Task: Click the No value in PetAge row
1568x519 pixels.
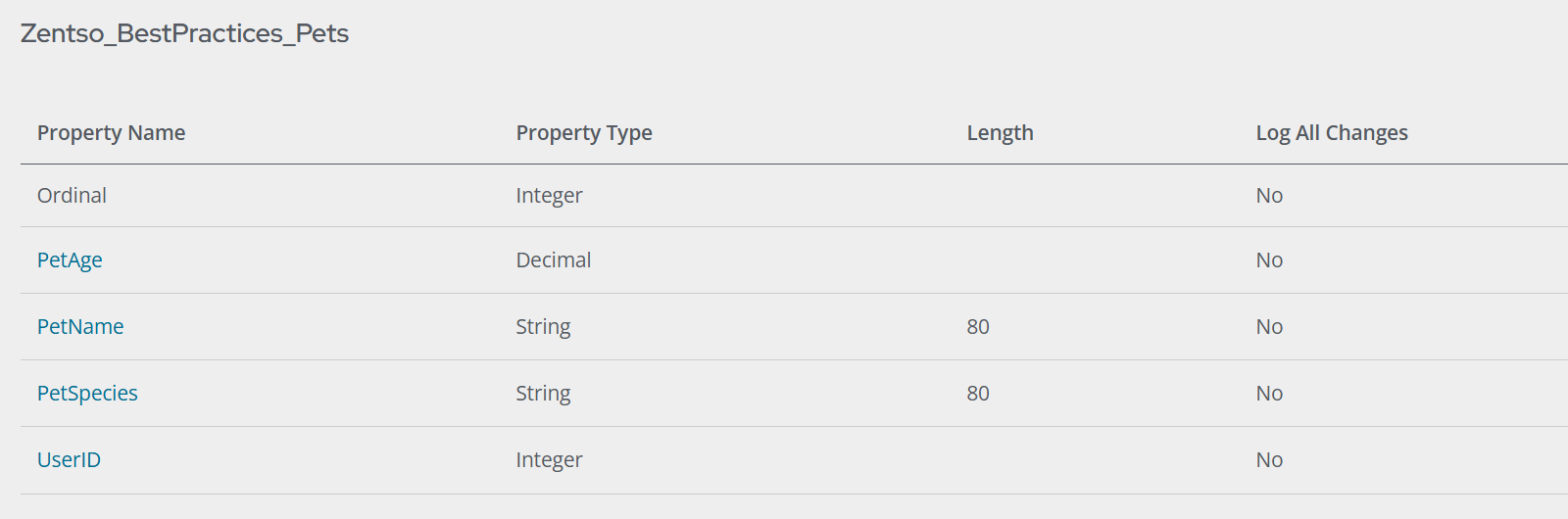Action: click(x=1268, y=260)
